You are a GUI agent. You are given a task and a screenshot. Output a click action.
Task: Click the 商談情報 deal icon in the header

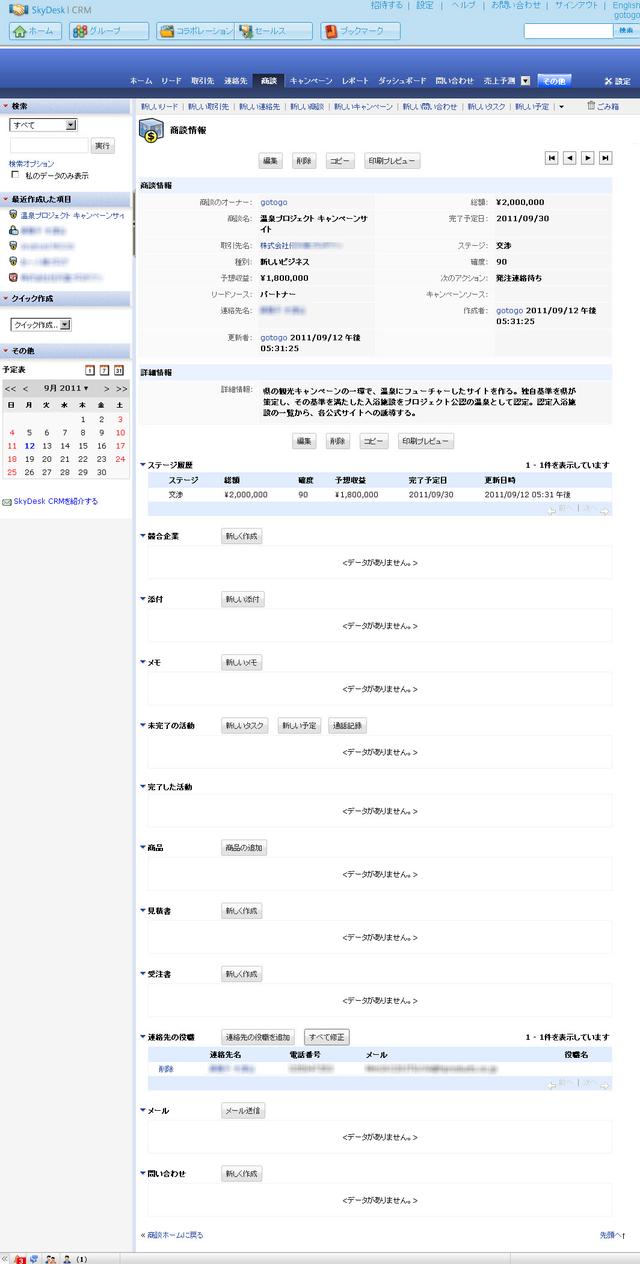[151, 132]
